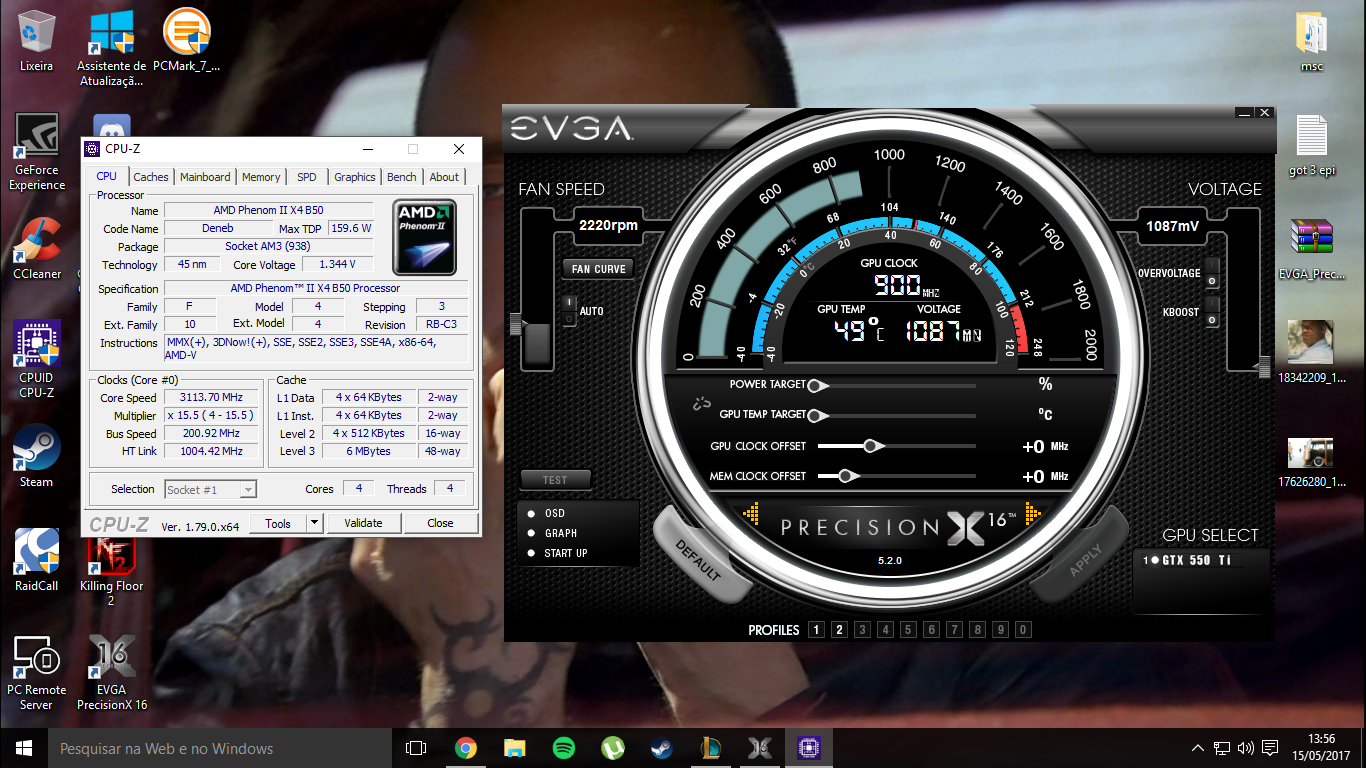Open Task View on the taskbar

(416, 748)
